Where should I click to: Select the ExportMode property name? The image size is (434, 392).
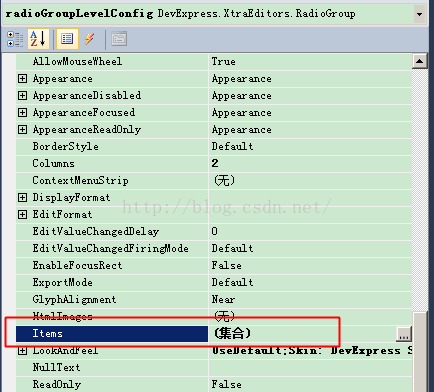[62, 283]
